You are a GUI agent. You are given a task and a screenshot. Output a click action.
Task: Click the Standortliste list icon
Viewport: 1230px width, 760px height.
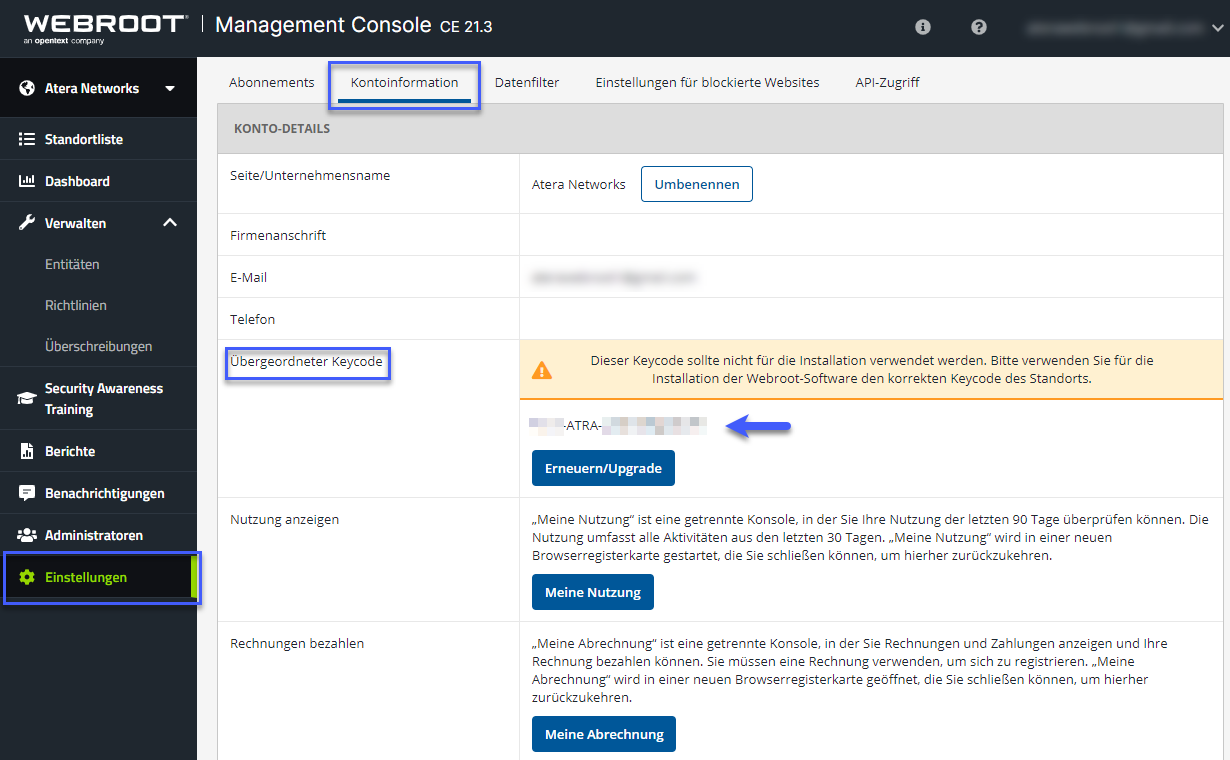click(27, 139)
